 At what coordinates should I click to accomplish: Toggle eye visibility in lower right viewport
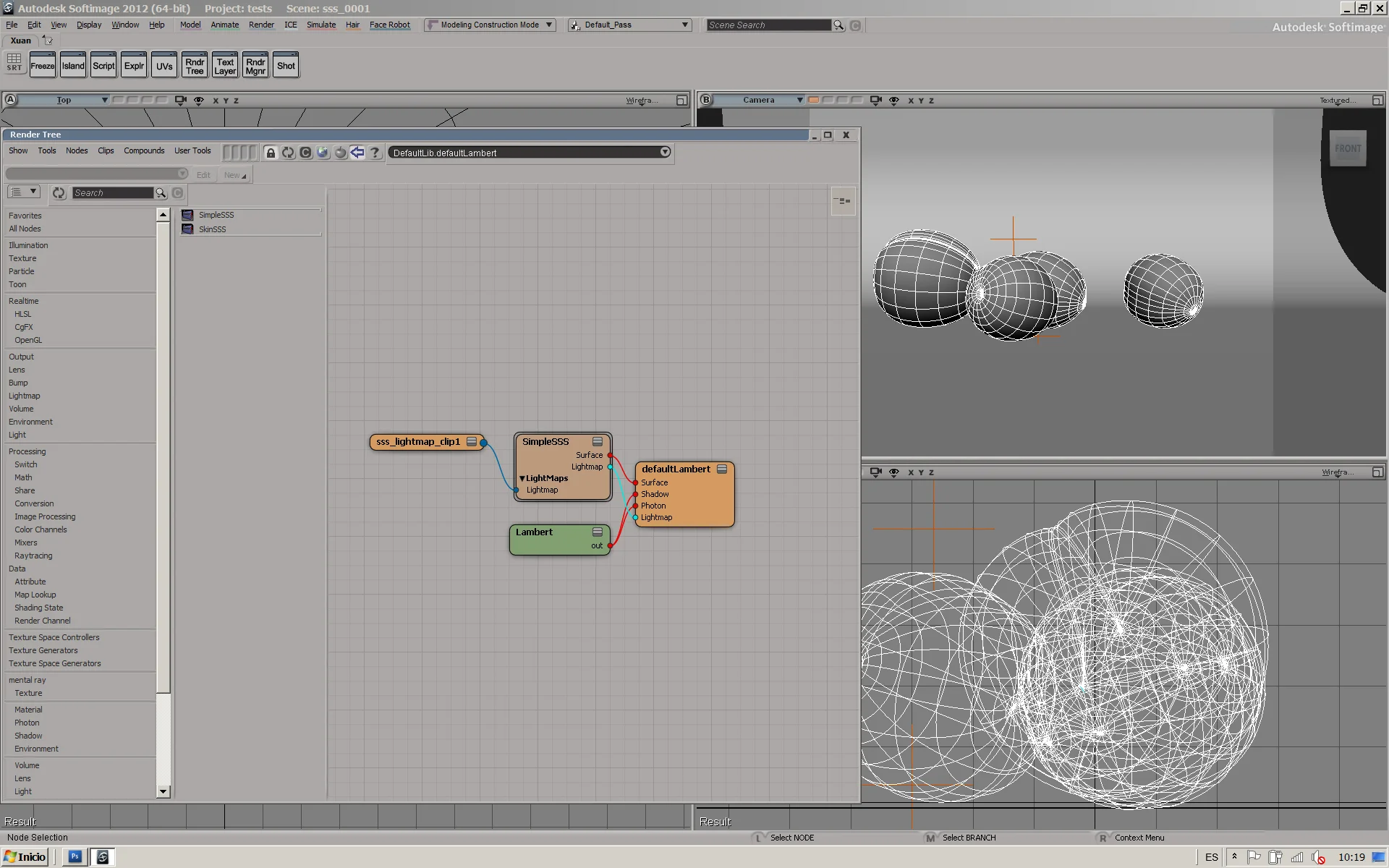[x=894, y=472]
